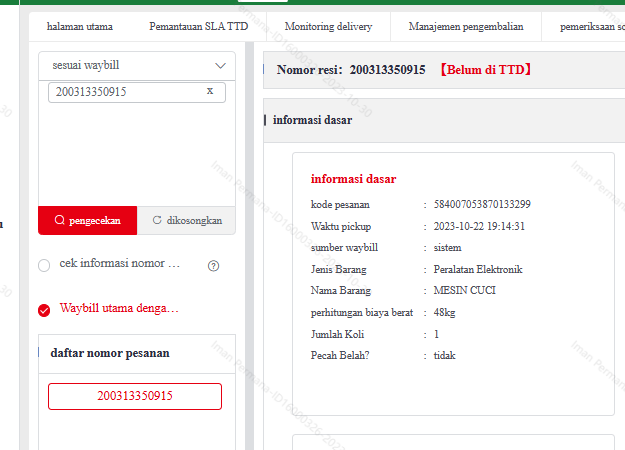Screen dimensions: 625x450
Task: Expand the sesuai waybill dropdown
Action: (137, 66)
